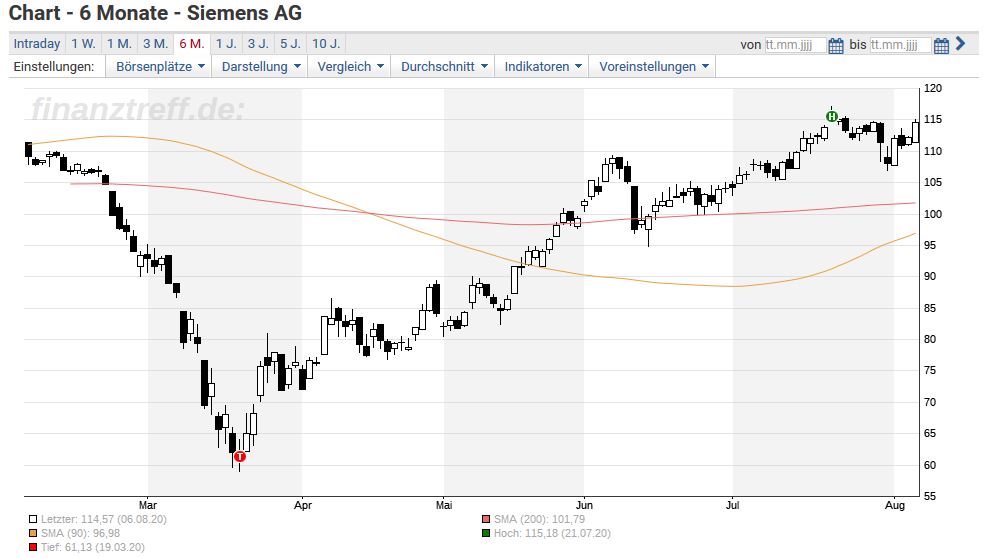This screenshot has height=558, width=987.
Task: Open the 'bis' date calendar picker
Action: point(941,45)
